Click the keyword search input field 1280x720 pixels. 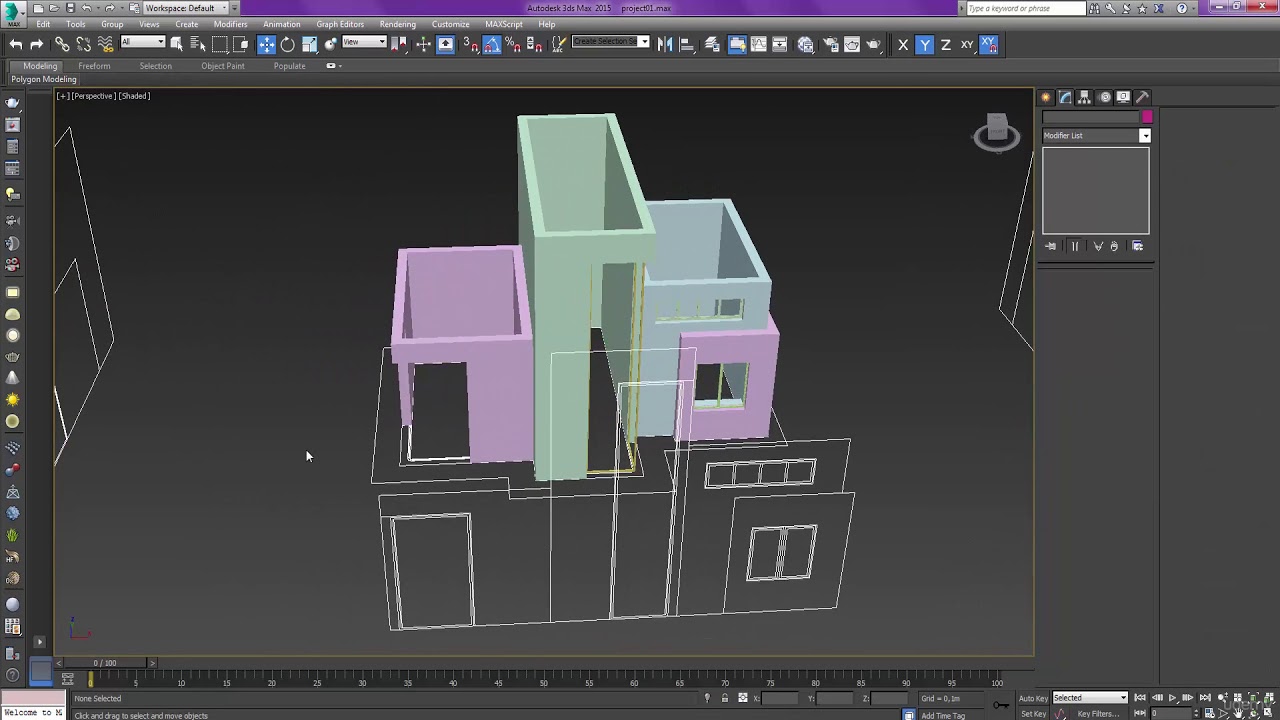pyautogui.click(x=1025, y=8)
